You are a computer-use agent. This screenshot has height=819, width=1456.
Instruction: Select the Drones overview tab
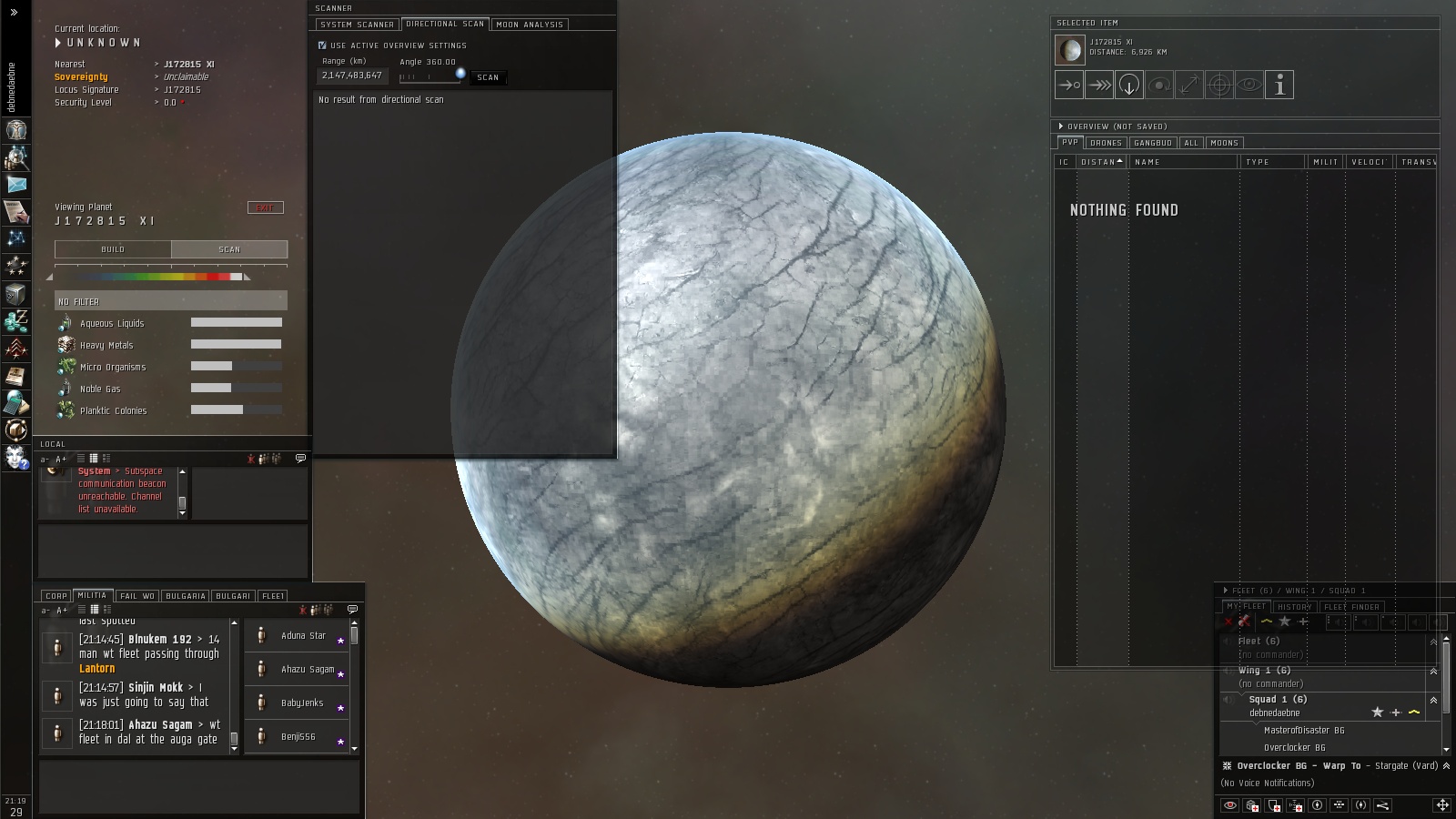(x=1106, y=143)
